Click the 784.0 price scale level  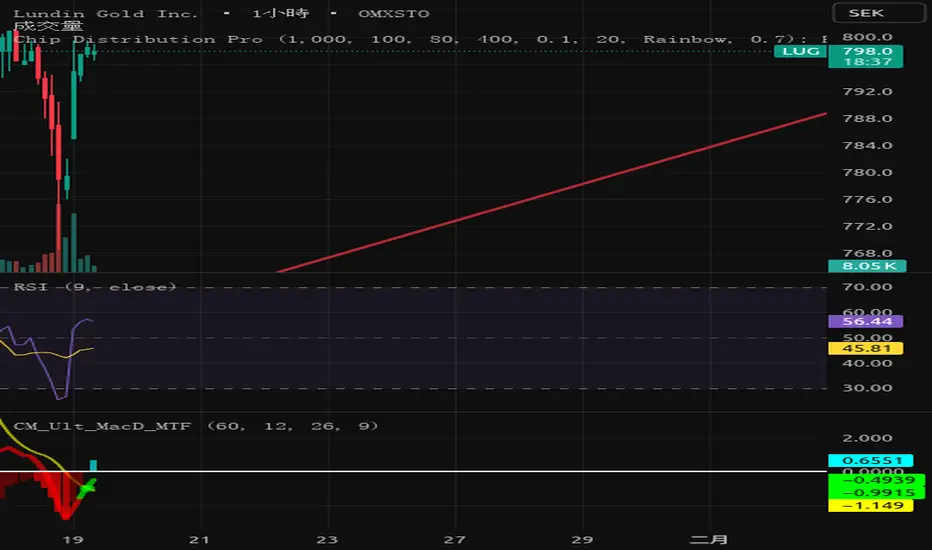click(867, 146)
